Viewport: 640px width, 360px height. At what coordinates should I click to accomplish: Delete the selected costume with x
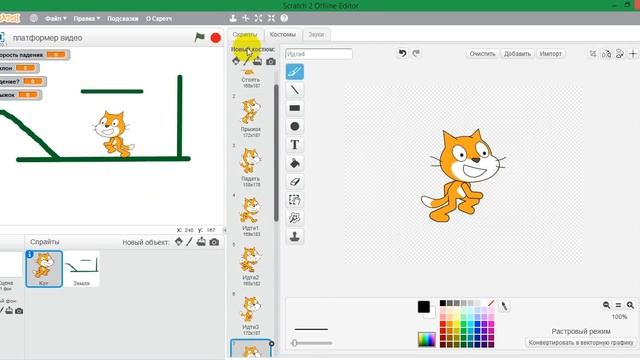click(x=271, y=344)
